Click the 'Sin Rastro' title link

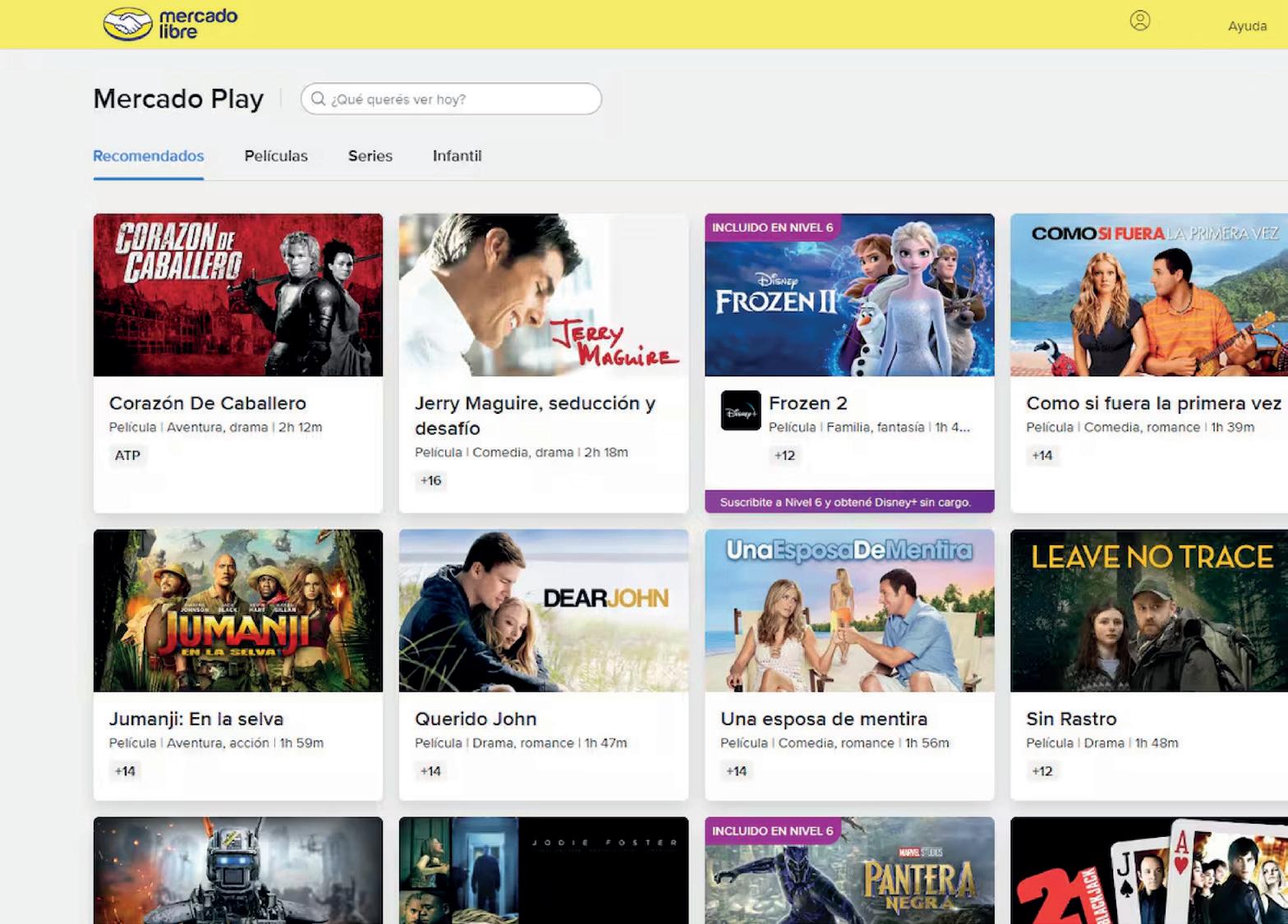tap(1071, 719)
